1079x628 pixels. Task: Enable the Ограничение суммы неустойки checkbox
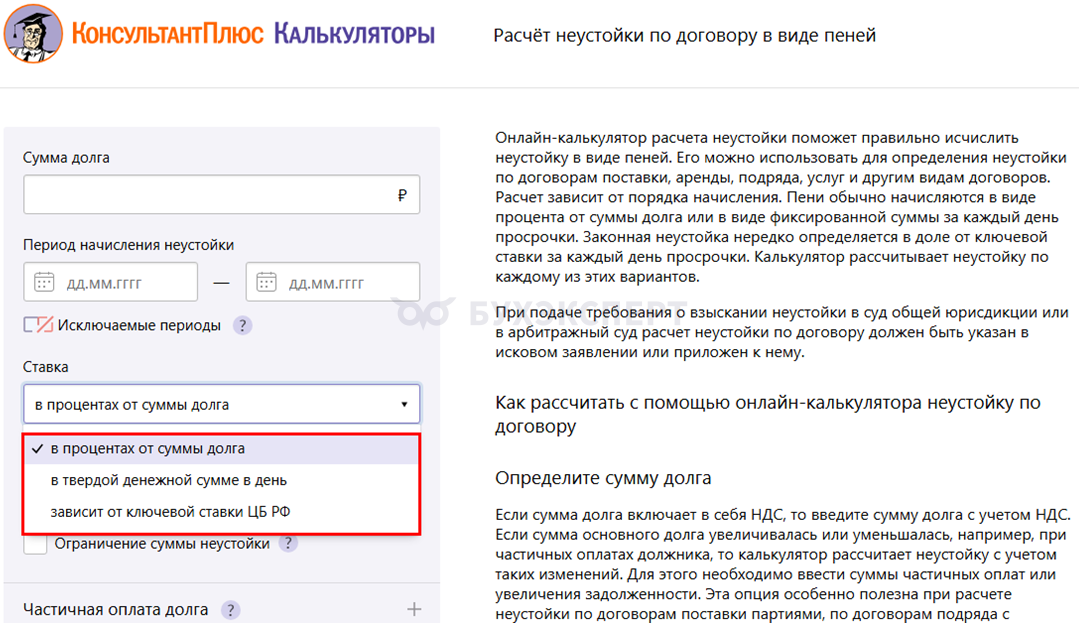35,544
